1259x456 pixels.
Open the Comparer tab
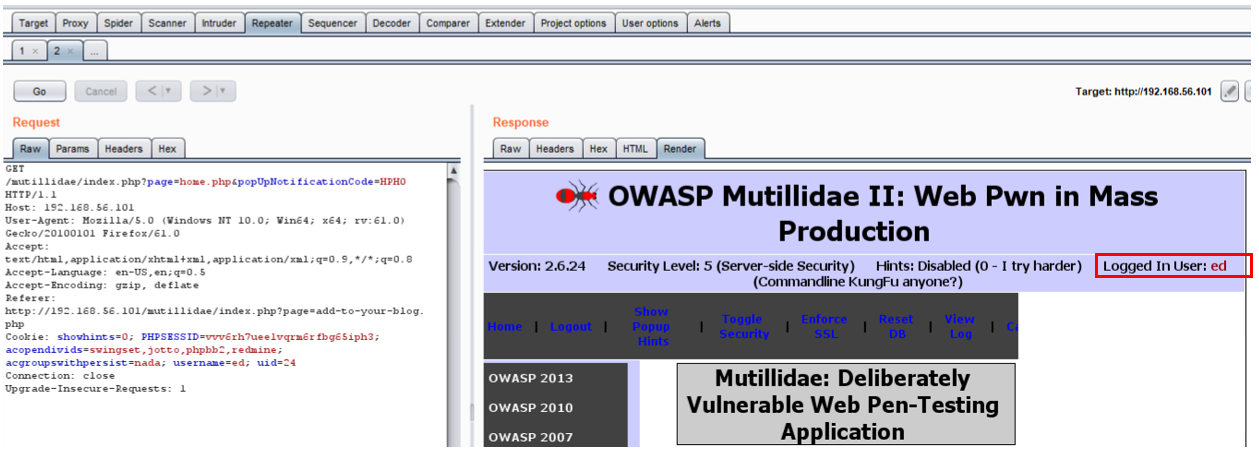coord(447,23)
